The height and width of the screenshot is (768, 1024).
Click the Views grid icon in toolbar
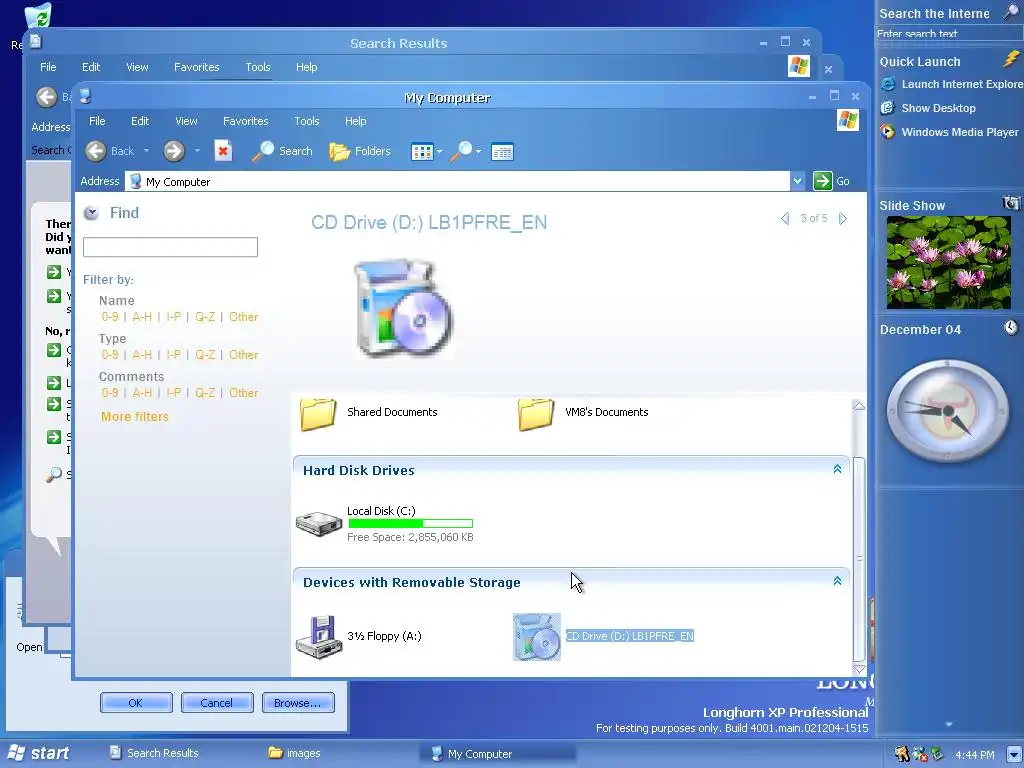(422, 152)
